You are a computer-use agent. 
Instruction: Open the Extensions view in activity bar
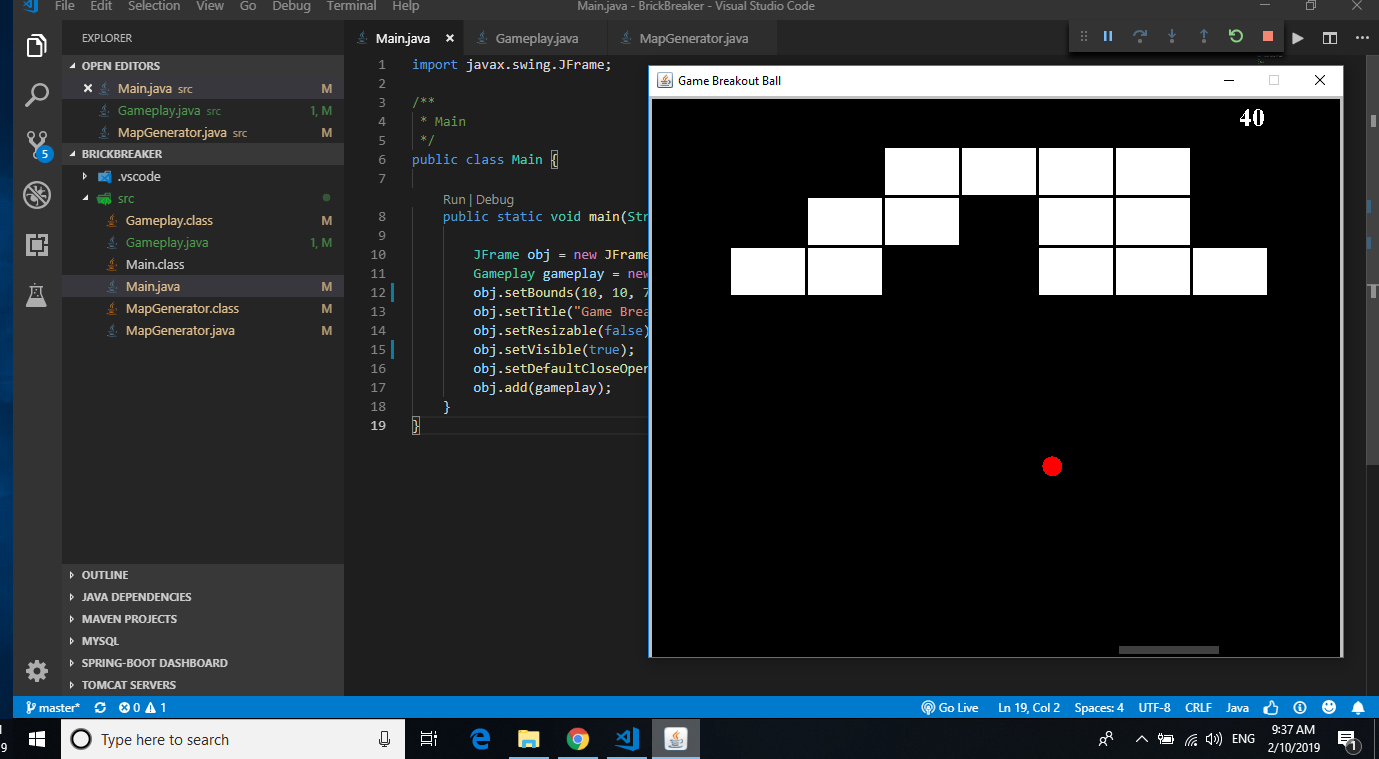37,244
